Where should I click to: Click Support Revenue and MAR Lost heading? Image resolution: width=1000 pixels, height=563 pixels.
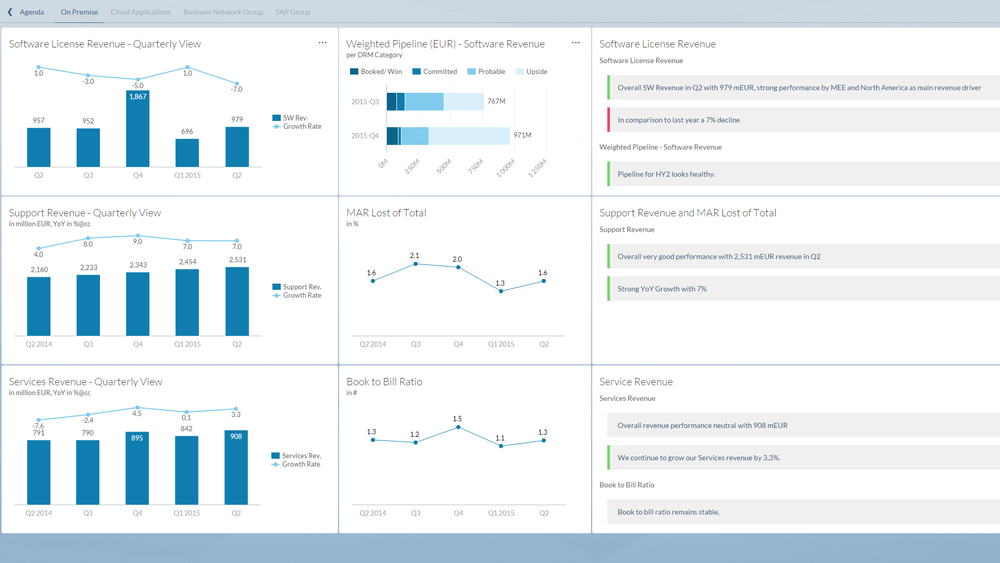(688, 213)
